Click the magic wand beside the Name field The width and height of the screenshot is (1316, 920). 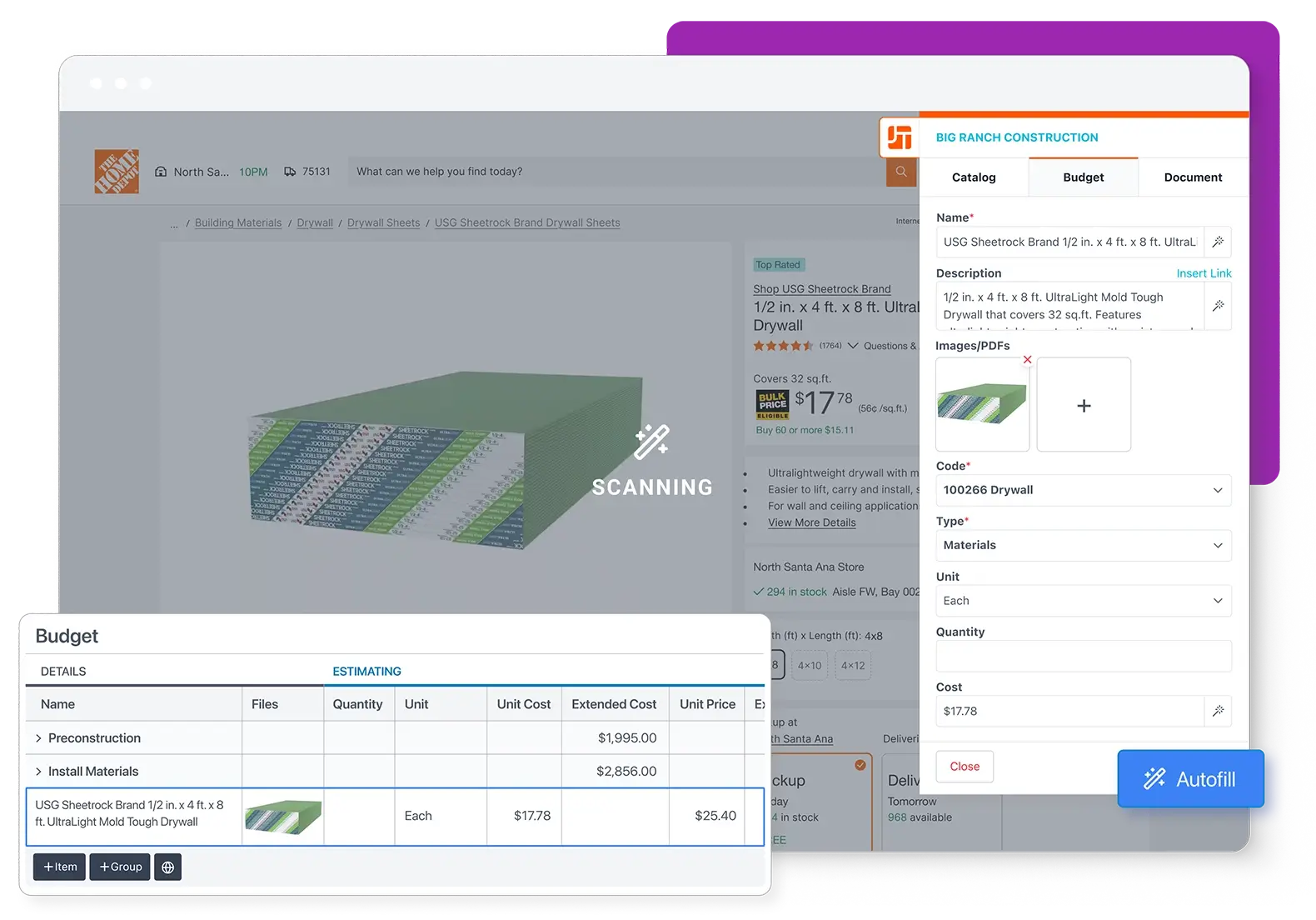1218,242
